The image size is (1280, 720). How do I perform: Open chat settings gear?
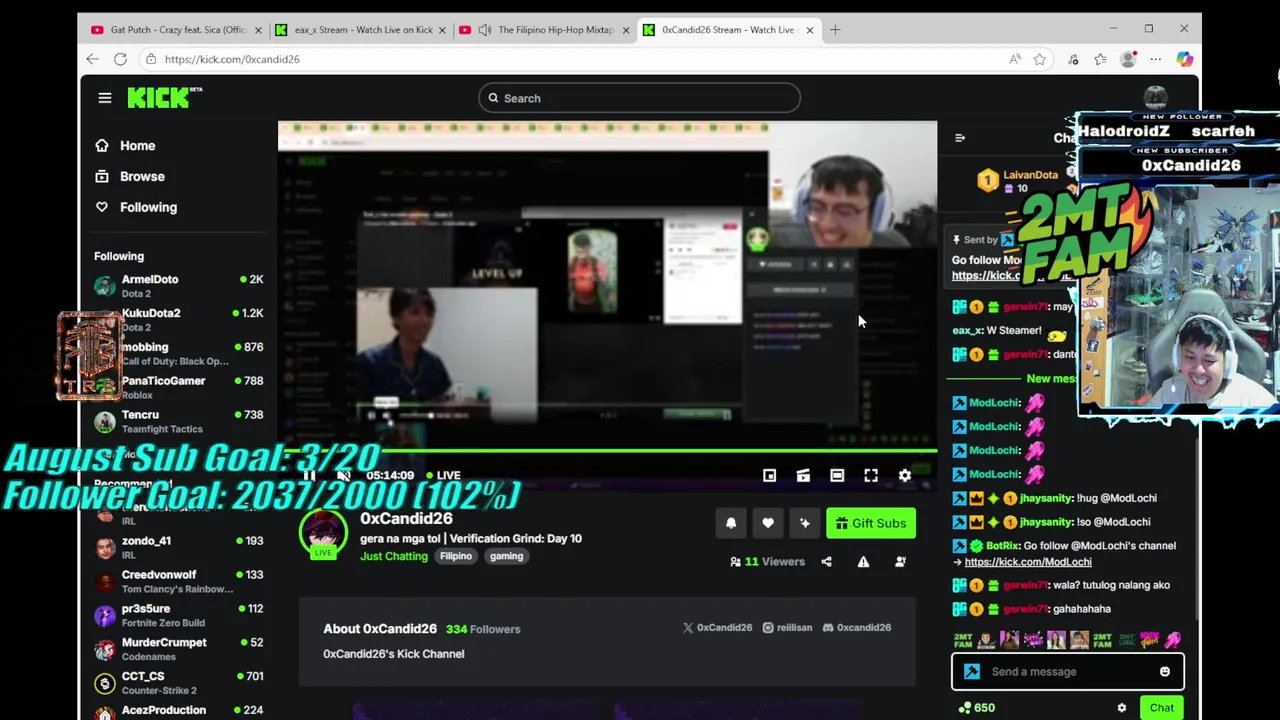click(x=1122, y=708)
